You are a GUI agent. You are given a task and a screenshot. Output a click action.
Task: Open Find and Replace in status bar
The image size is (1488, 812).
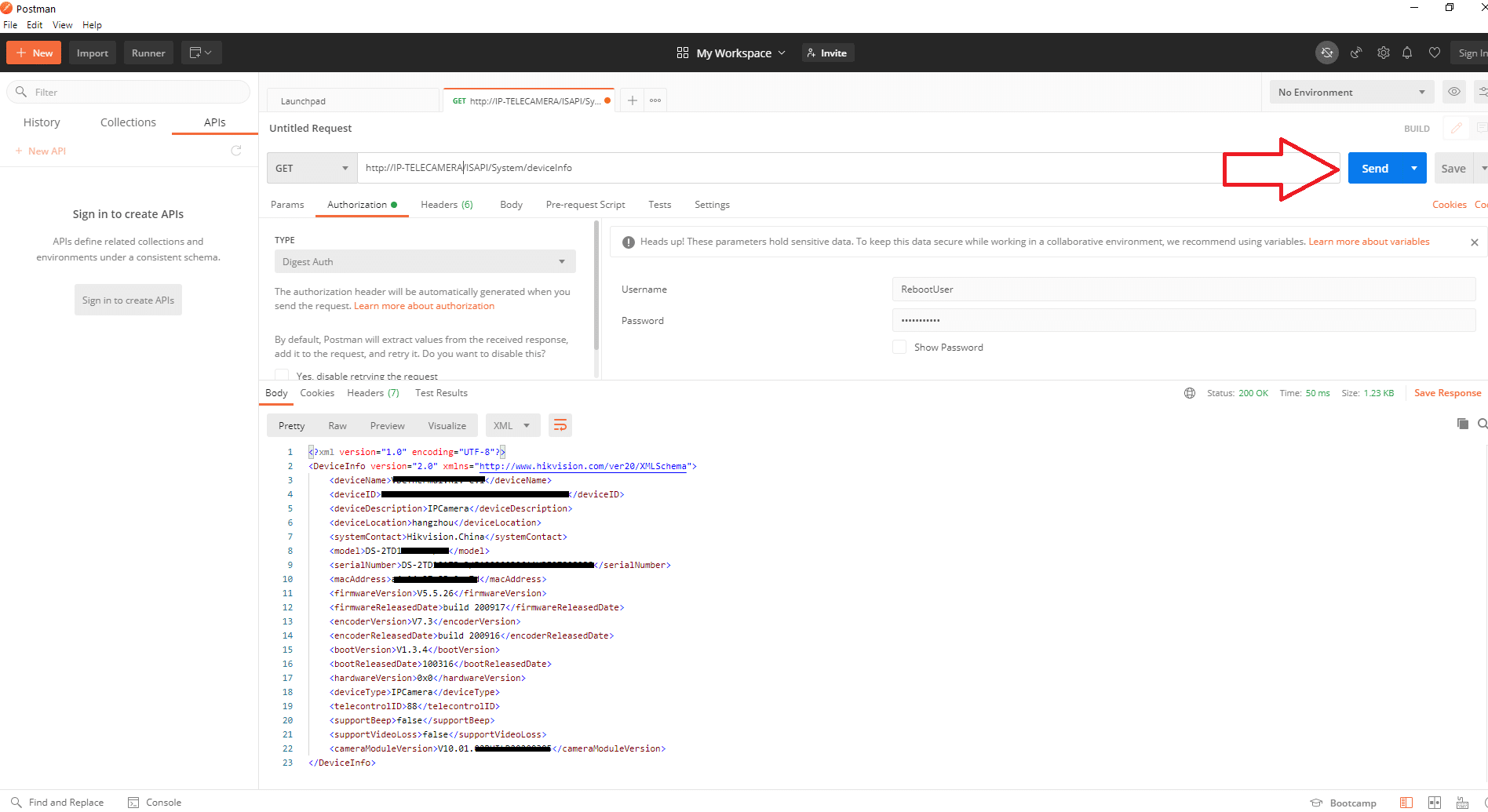tap(57, 802)
